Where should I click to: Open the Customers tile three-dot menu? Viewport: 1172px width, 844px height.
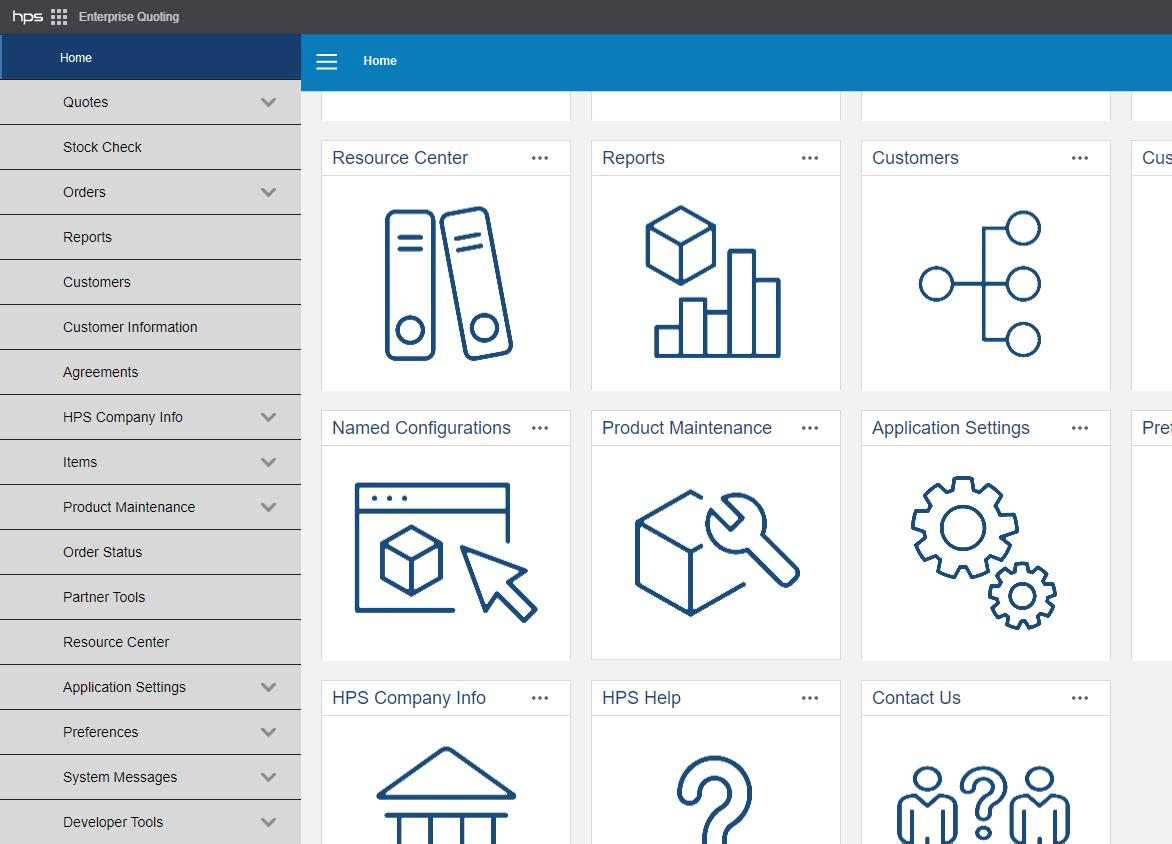click(x=1079, y=158)
